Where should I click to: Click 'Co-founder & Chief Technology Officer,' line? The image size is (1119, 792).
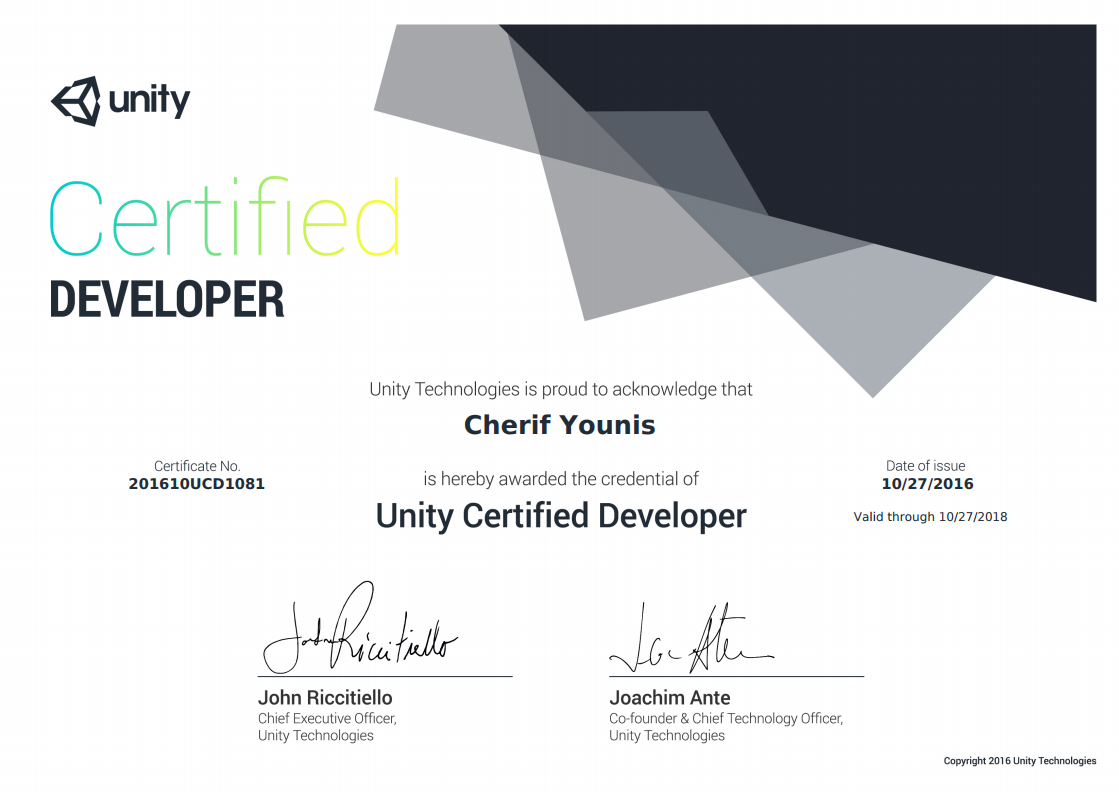click(726, 719)
